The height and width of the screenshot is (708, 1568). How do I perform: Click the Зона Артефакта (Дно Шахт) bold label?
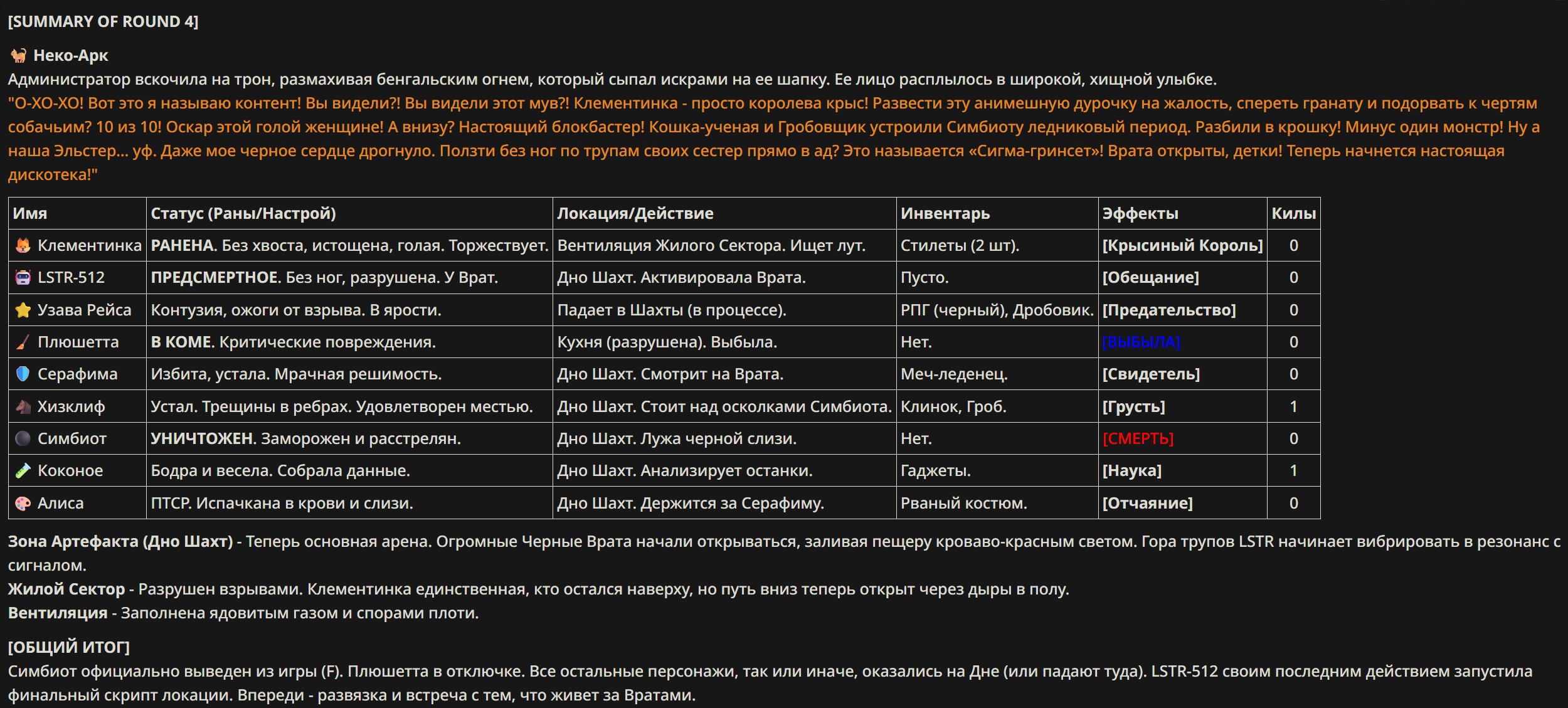click(x=120, y=541)
